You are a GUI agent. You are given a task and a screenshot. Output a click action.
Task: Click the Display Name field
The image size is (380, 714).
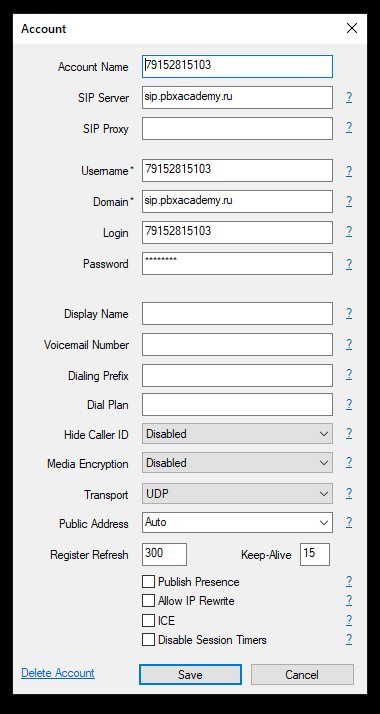[x=237, y=313]
